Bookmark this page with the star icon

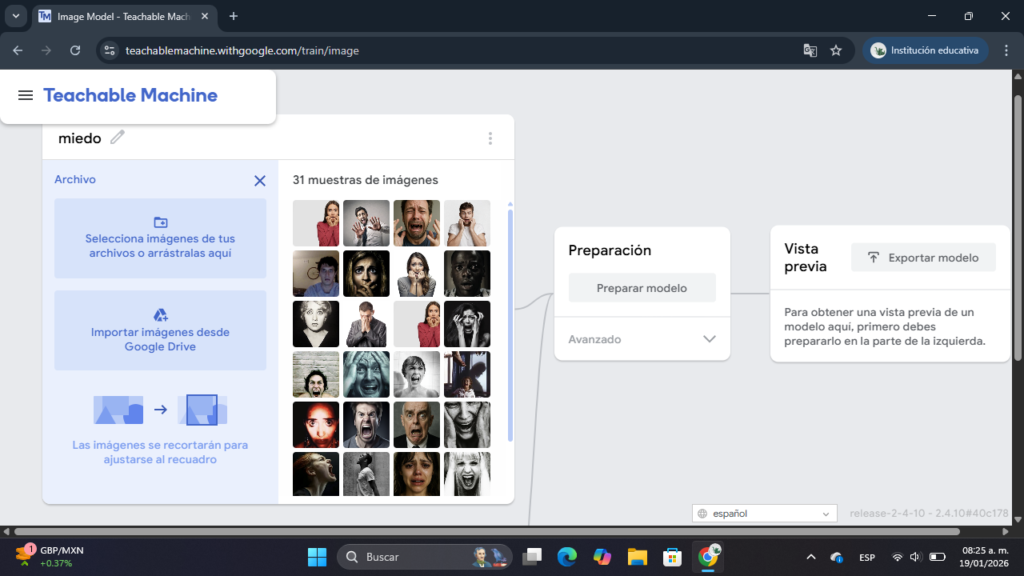click(x=836, y=50)
